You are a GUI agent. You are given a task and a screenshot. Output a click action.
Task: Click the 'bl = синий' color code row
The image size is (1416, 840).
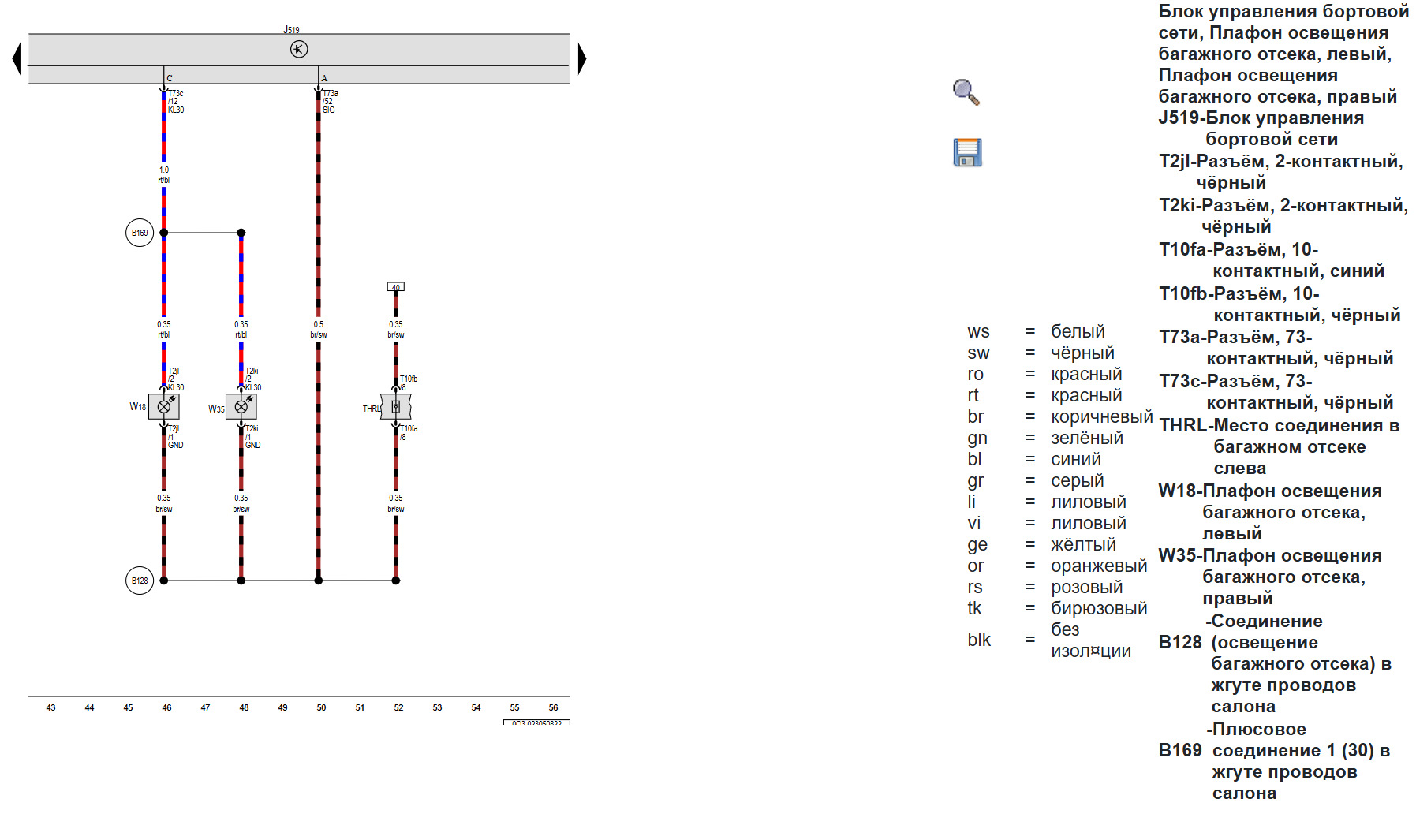[1035, 460]
